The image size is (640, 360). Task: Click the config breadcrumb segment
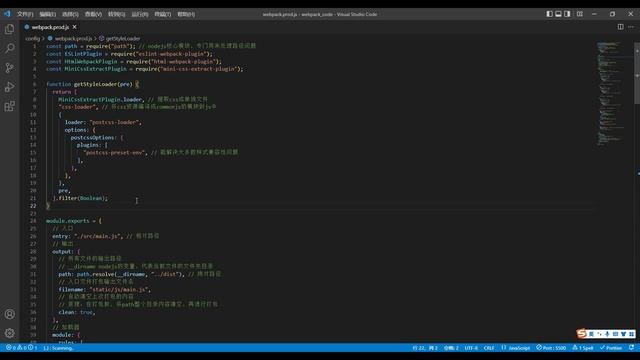point(33,38)
